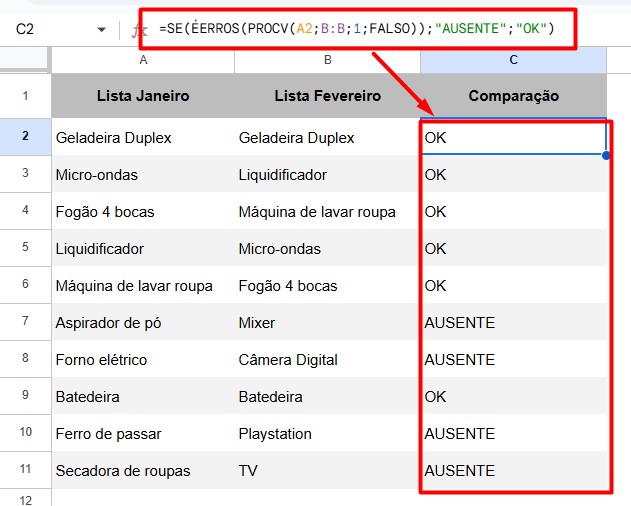Select the AUSENTE cell in row 7
The image size is (631, 506).
coord(513,322)
